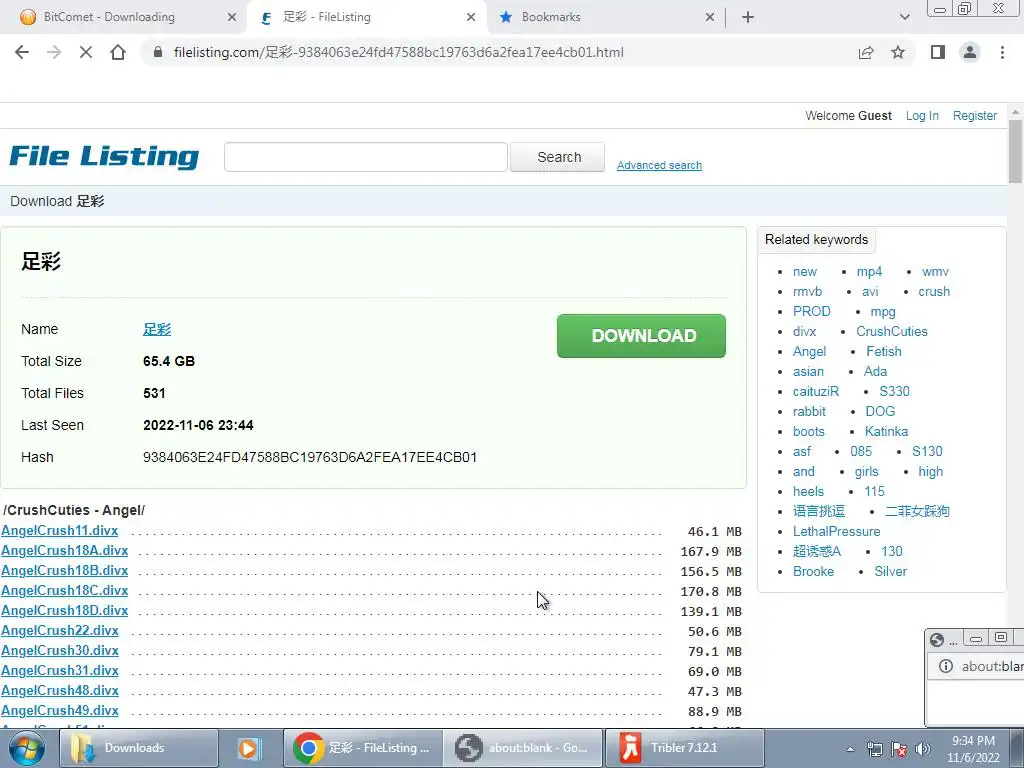This screenshot has height=768, width=1024.
Task: Open the Chrome three-dot menu
Action: (x=1002, y=52)
